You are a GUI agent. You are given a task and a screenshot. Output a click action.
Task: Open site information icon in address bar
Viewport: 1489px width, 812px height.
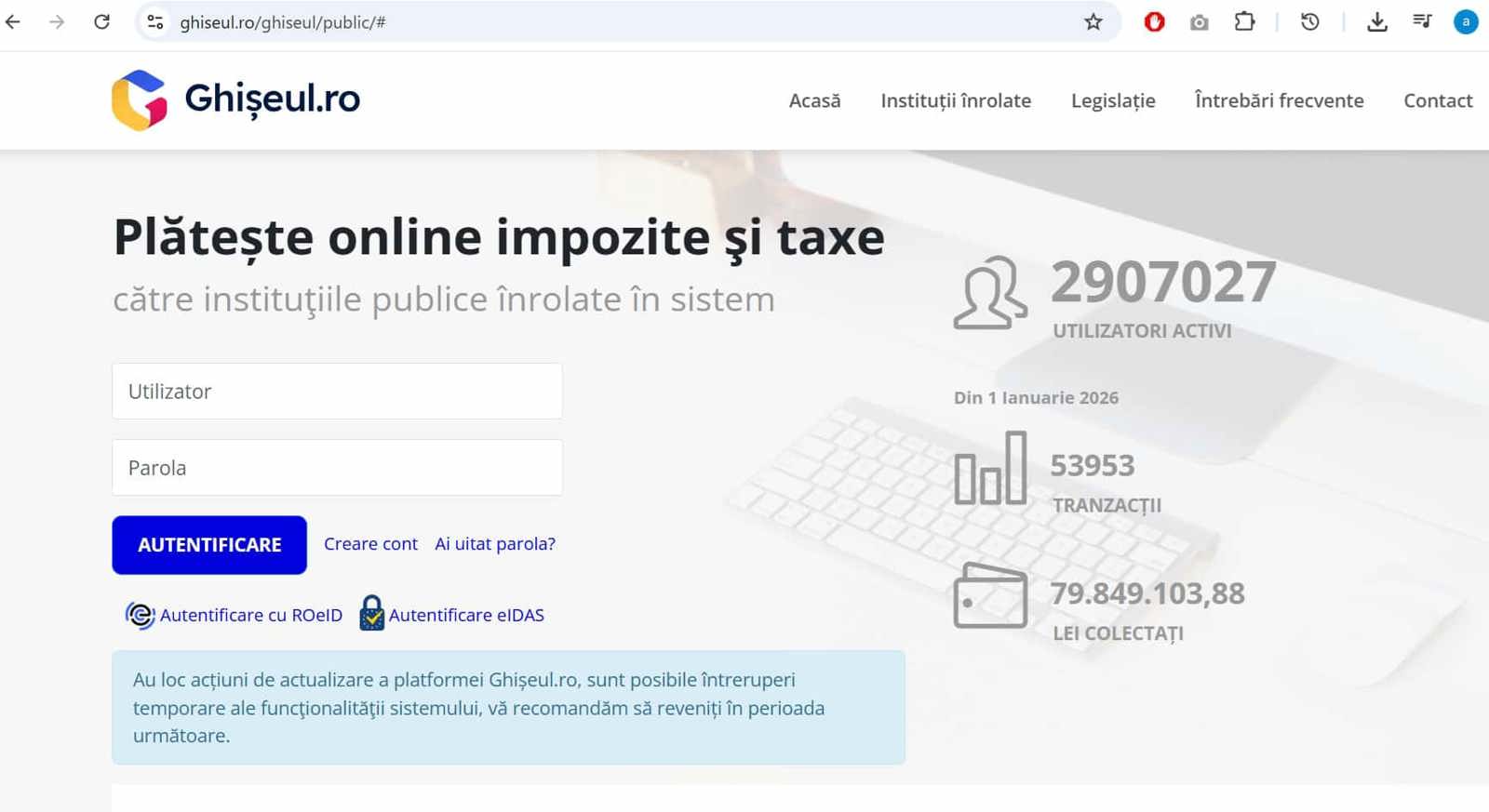pyautogui.click(x=155, y=21)
